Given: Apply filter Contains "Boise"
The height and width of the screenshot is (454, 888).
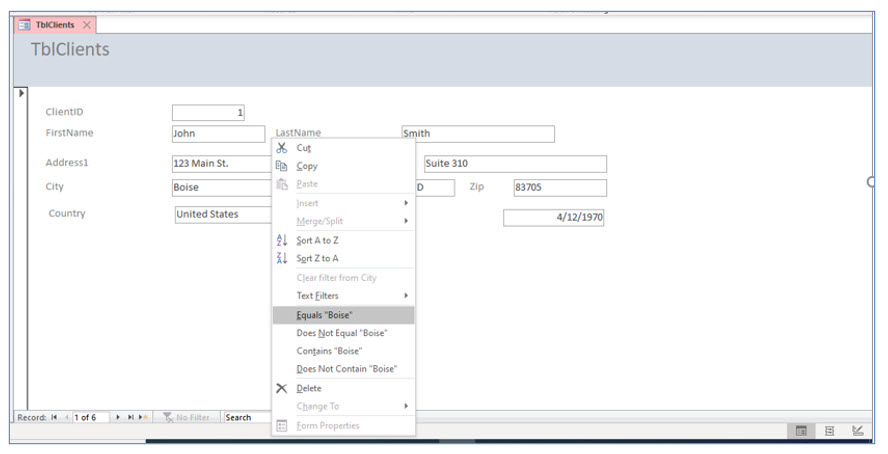Looking at the screenshot, I should point(344,351).
